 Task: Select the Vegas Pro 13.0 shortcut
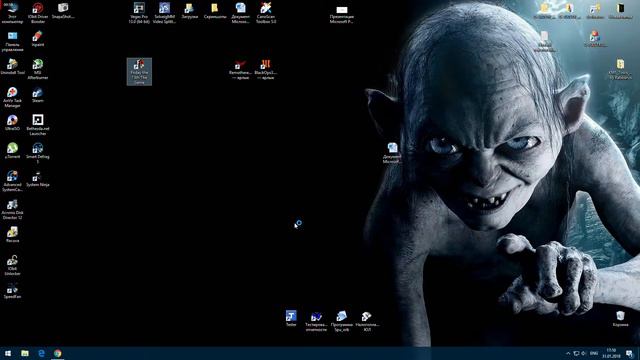tap(139, 13)
